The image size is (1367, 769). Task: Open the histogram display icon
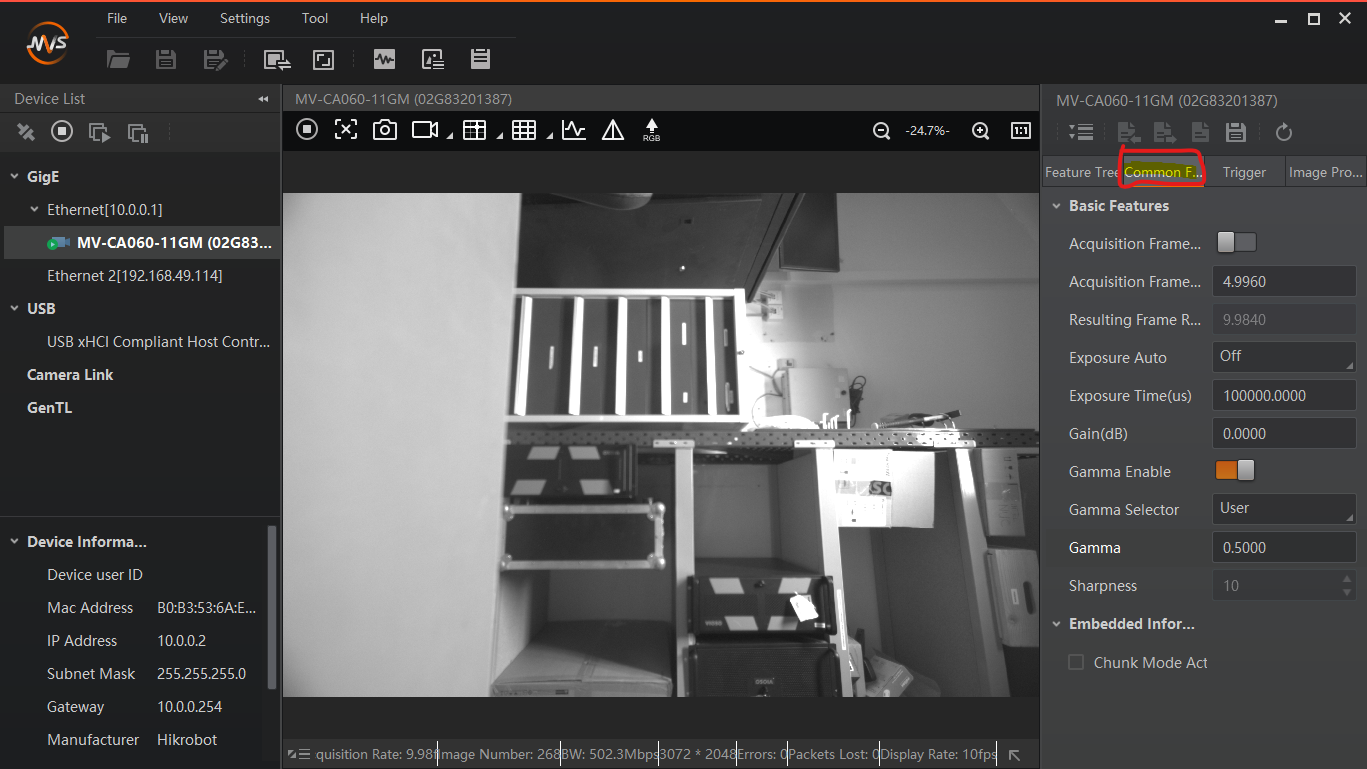tap(573, 130)
